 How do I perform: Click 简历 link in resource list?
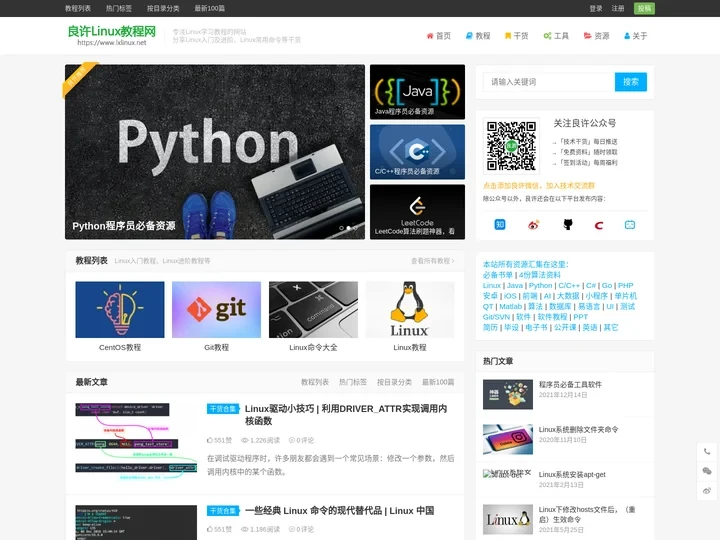coord(490,328)
